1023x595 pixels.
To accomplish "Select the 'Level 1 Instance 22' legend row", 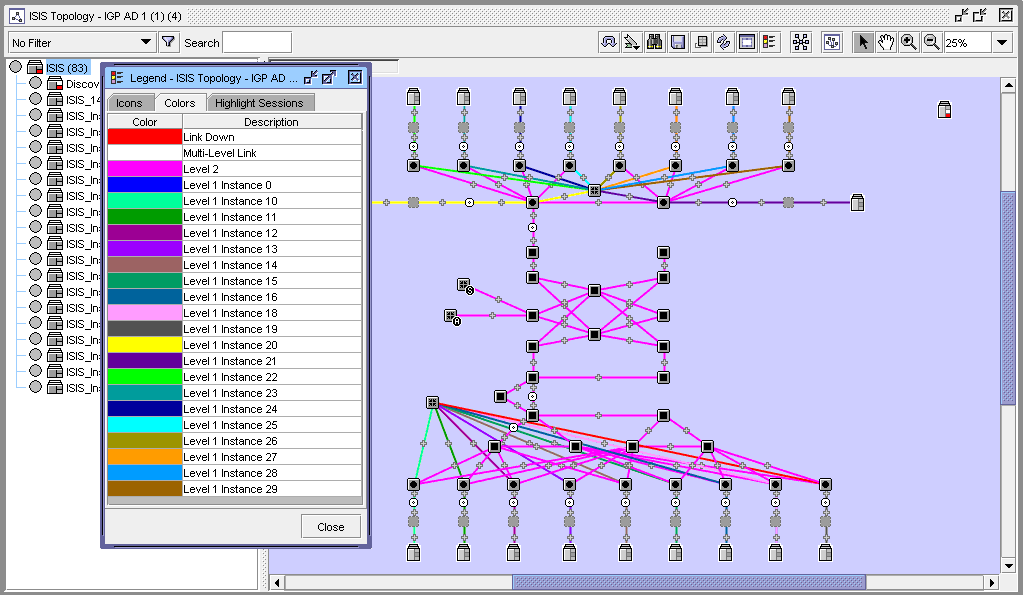I will [x=235, y=377].
